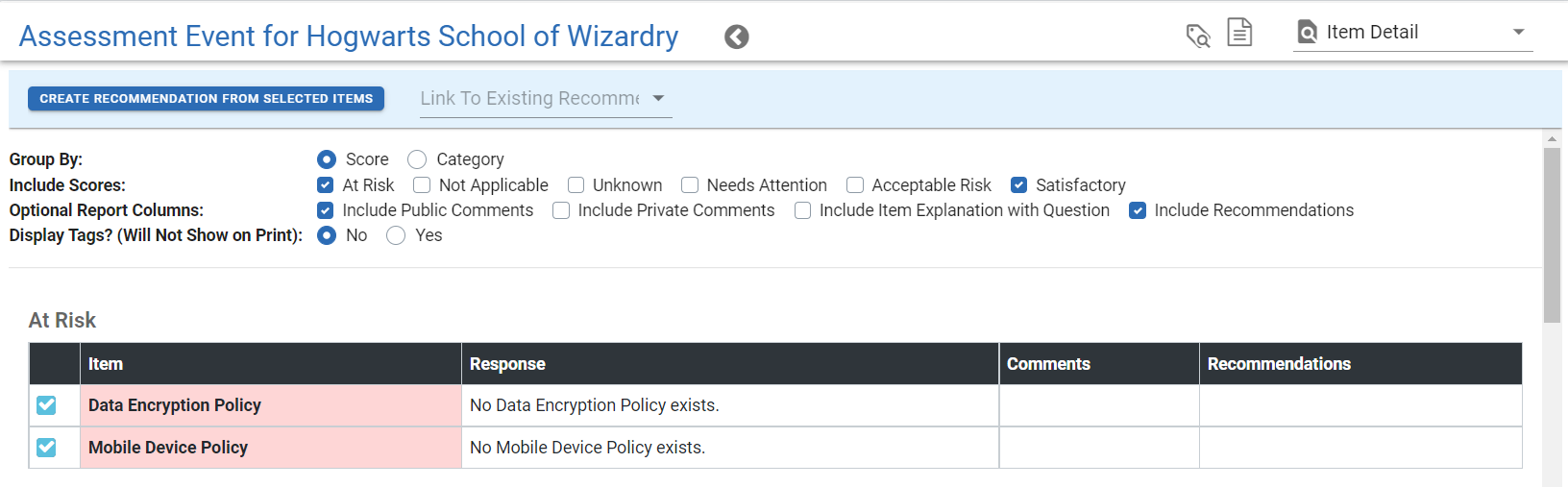The image size is (1568, 487).
Task: Uncheck the Data Encryption Policy row checkbox
Action: tap(46, 405)
